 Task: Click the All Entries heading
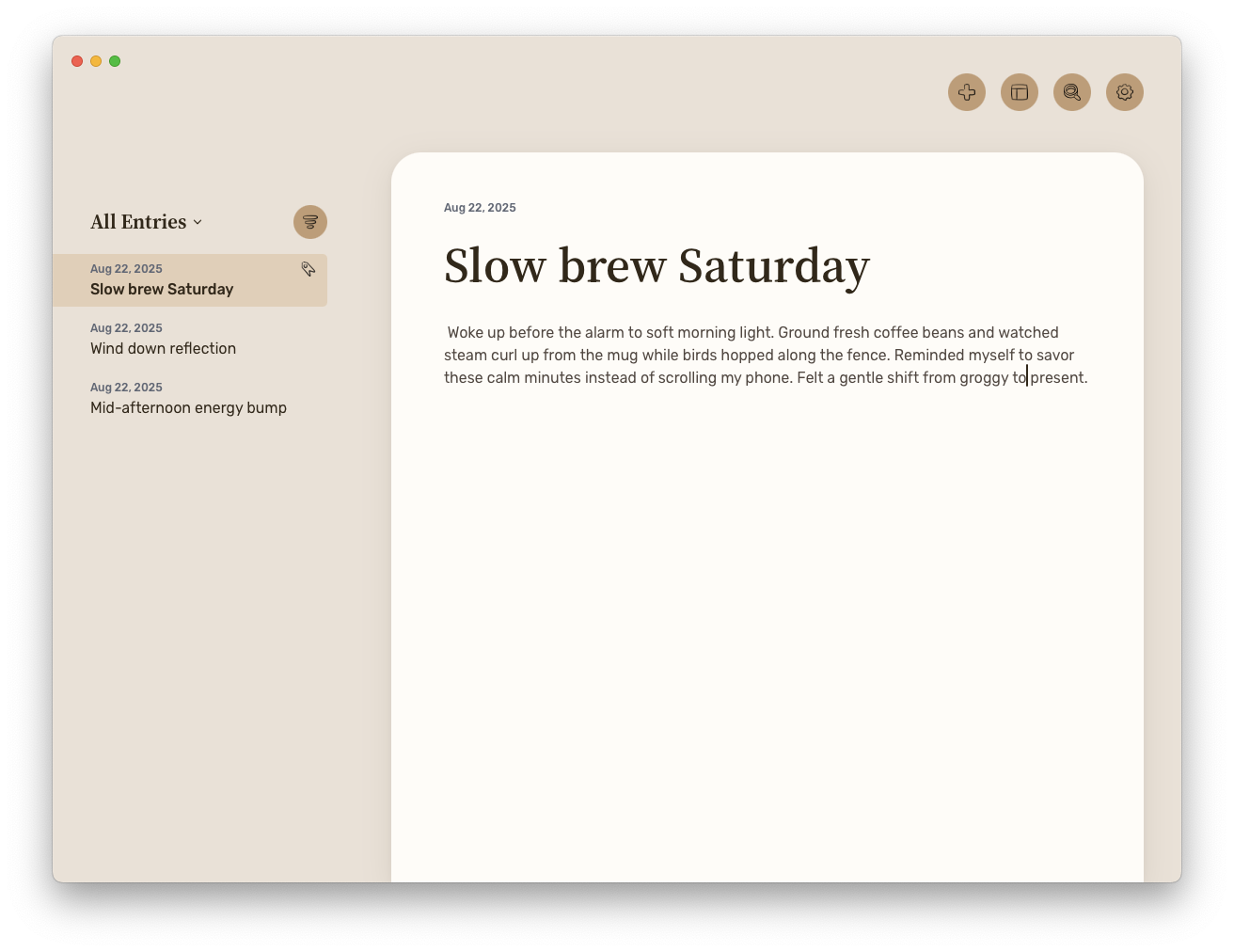136,222
